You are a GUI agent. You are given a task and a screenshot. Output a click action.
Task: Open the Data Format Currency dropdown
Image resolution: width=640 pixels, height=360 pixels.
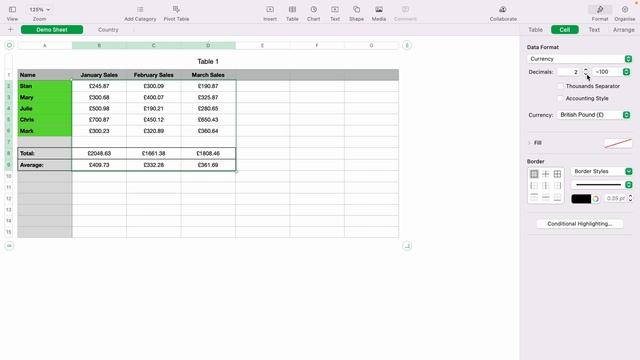pos(580,59)
